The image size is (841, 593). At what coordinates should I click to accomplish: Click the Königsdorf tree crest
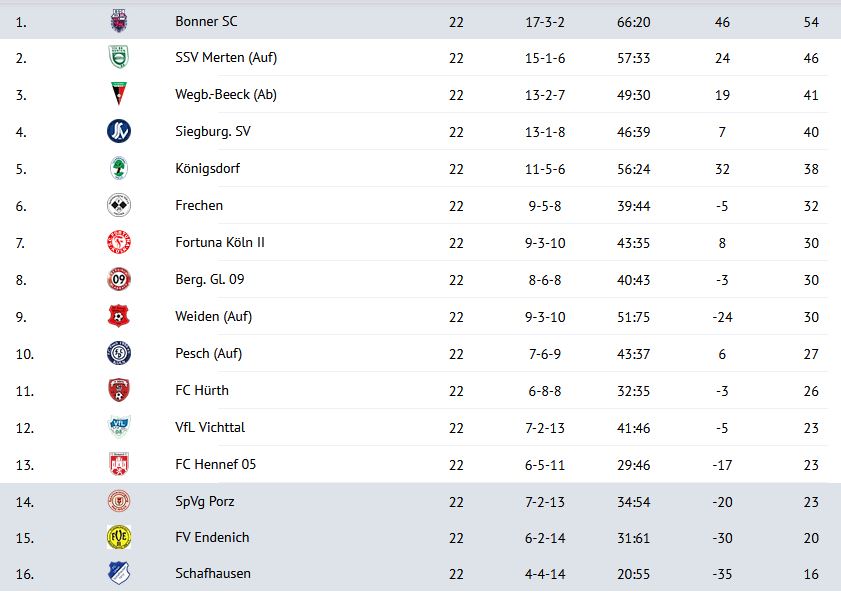(119, 168)
